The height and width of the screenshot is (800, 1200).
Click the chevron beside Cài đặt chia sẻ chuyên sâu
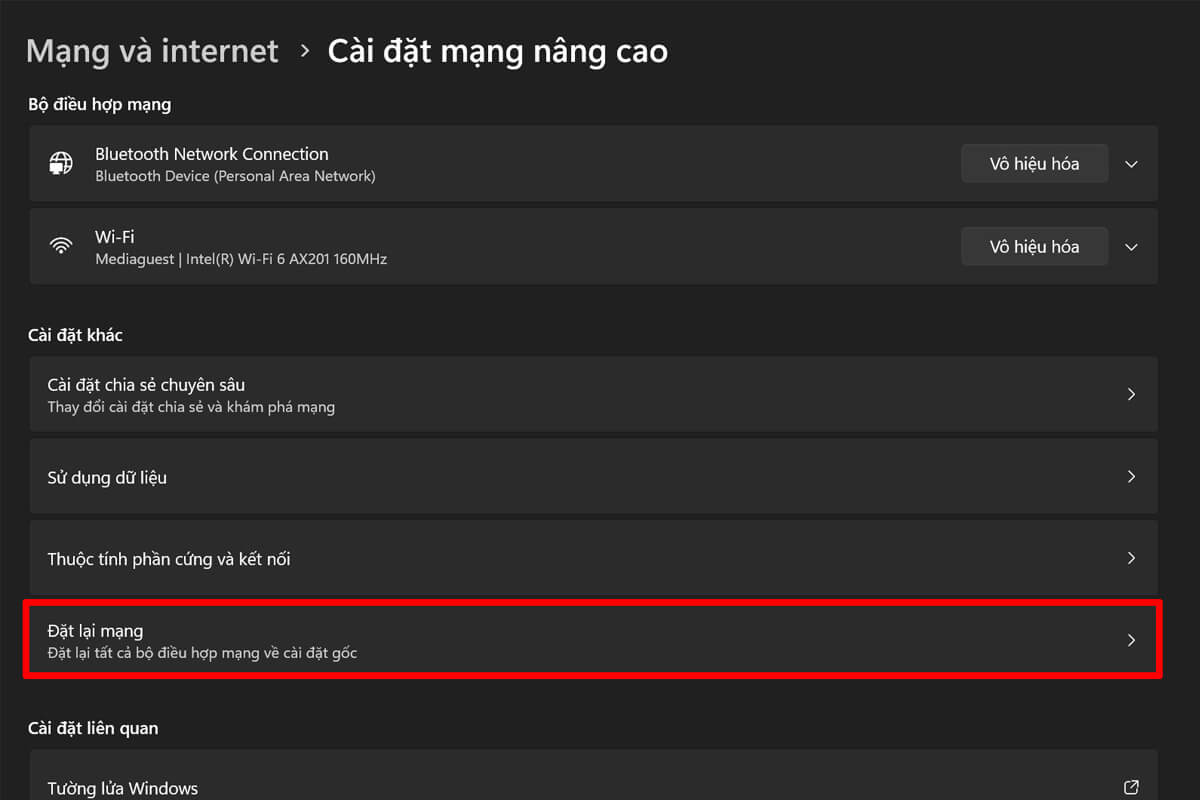tap(1131, 394)
